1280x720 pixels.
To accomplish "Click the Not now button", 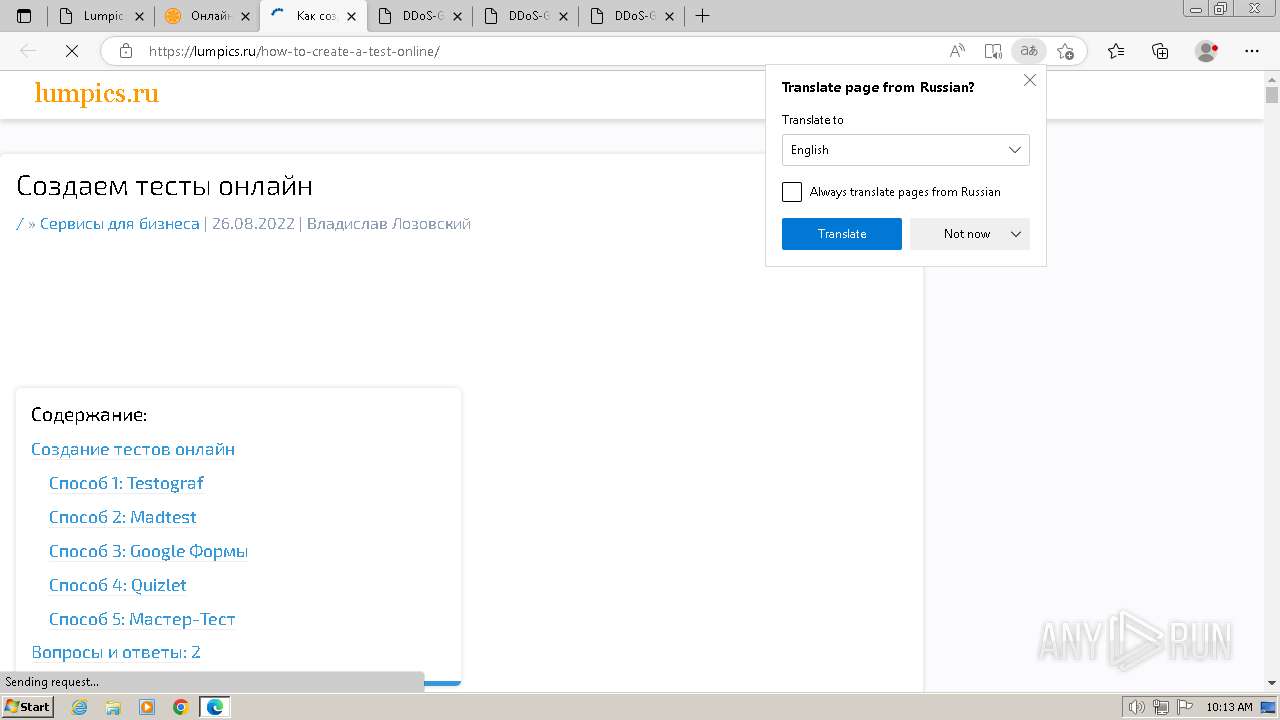I will click(967, 234).
